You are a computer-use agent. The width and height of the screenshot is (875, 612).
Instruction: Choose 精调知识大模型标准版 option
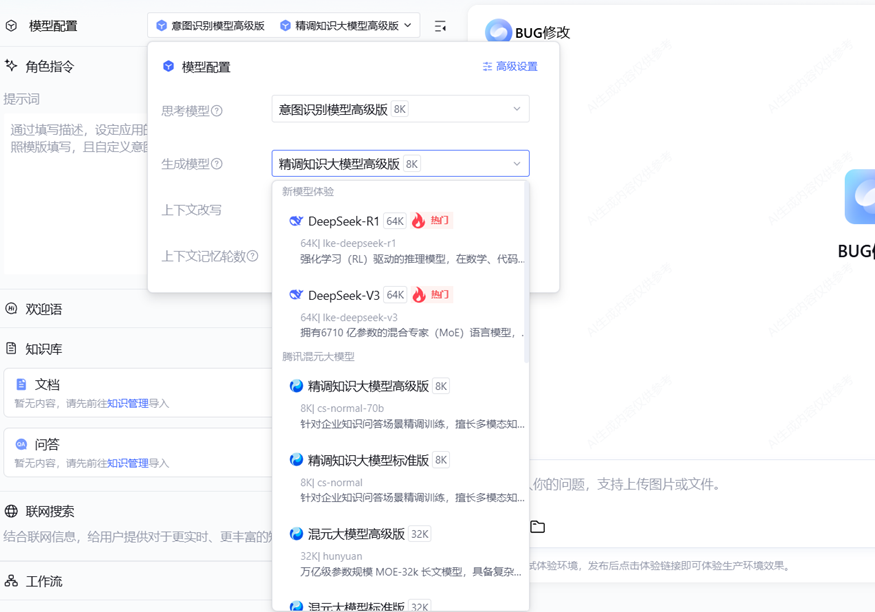400,479
